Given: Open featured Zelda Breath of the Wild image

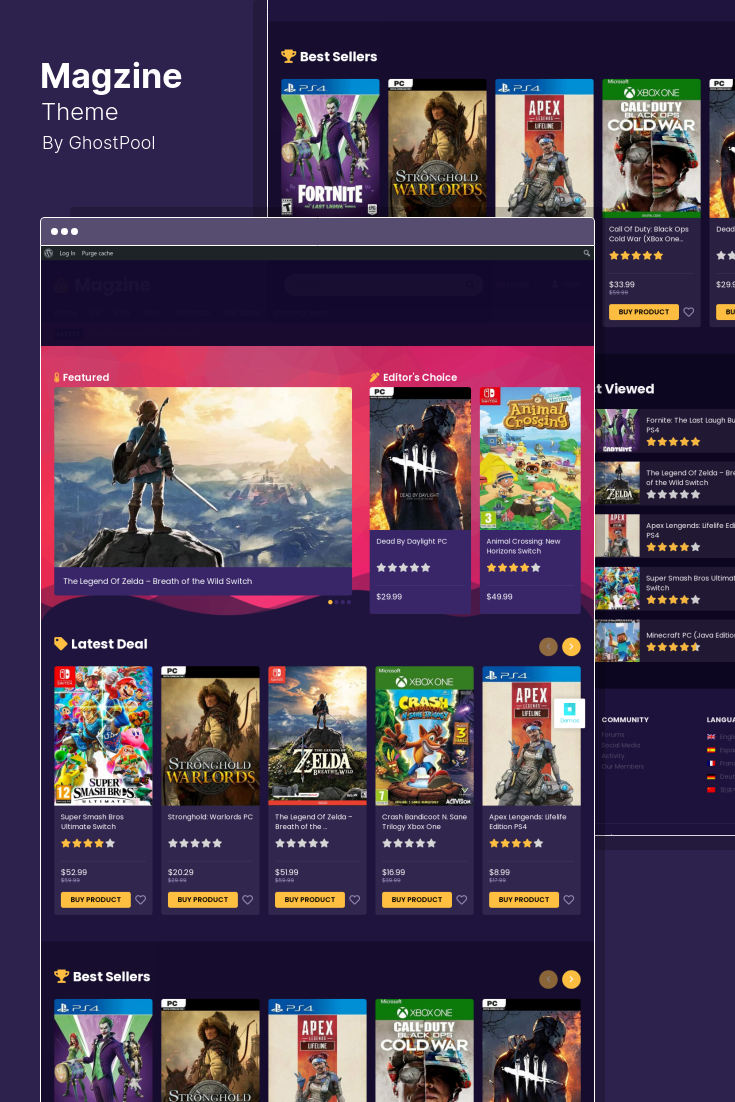Looking at the screenshot, I should pyautogui.click(x=203, y=477).
